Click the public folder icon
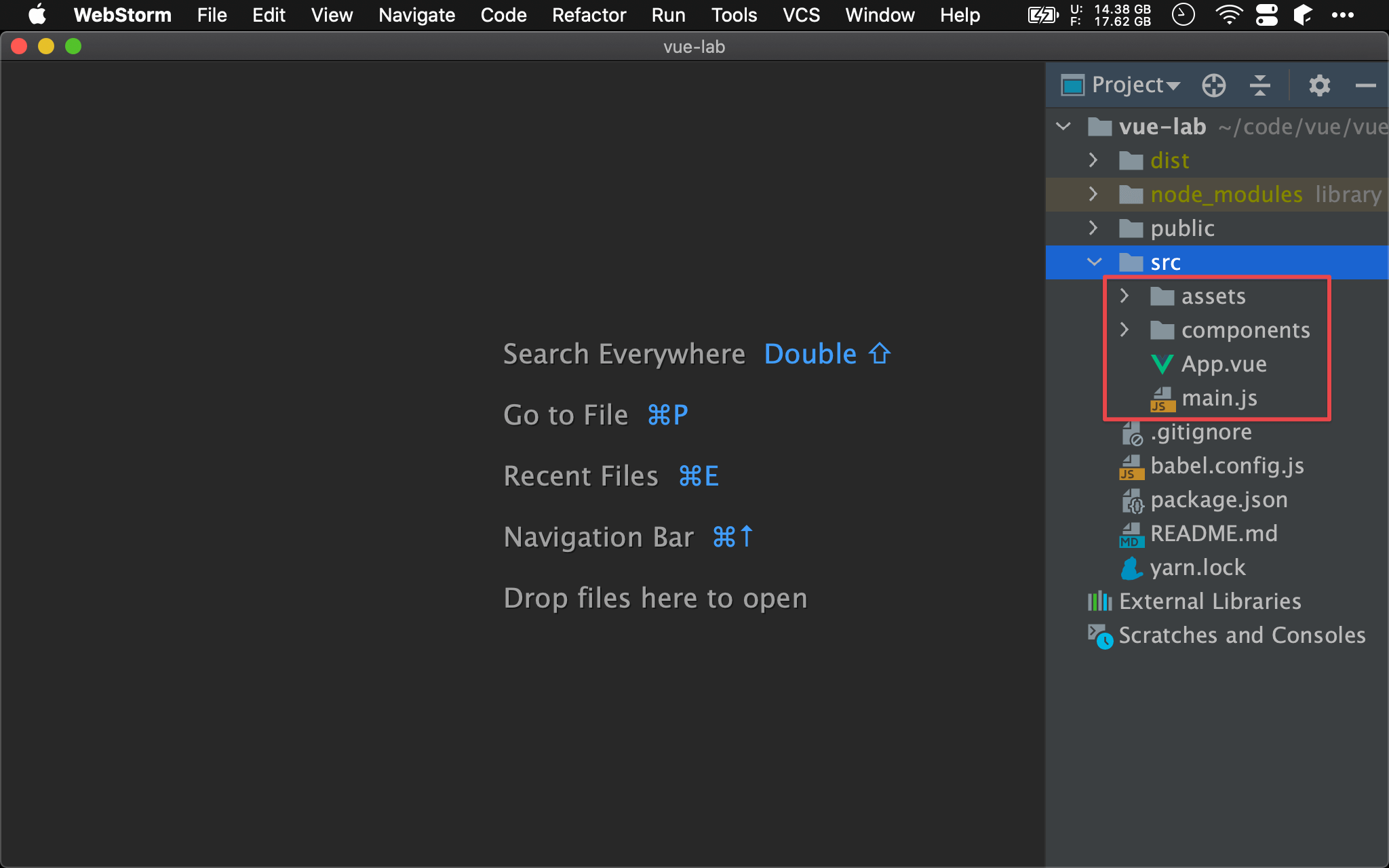Screen dimensions: 1389x868 (1131, 229)
